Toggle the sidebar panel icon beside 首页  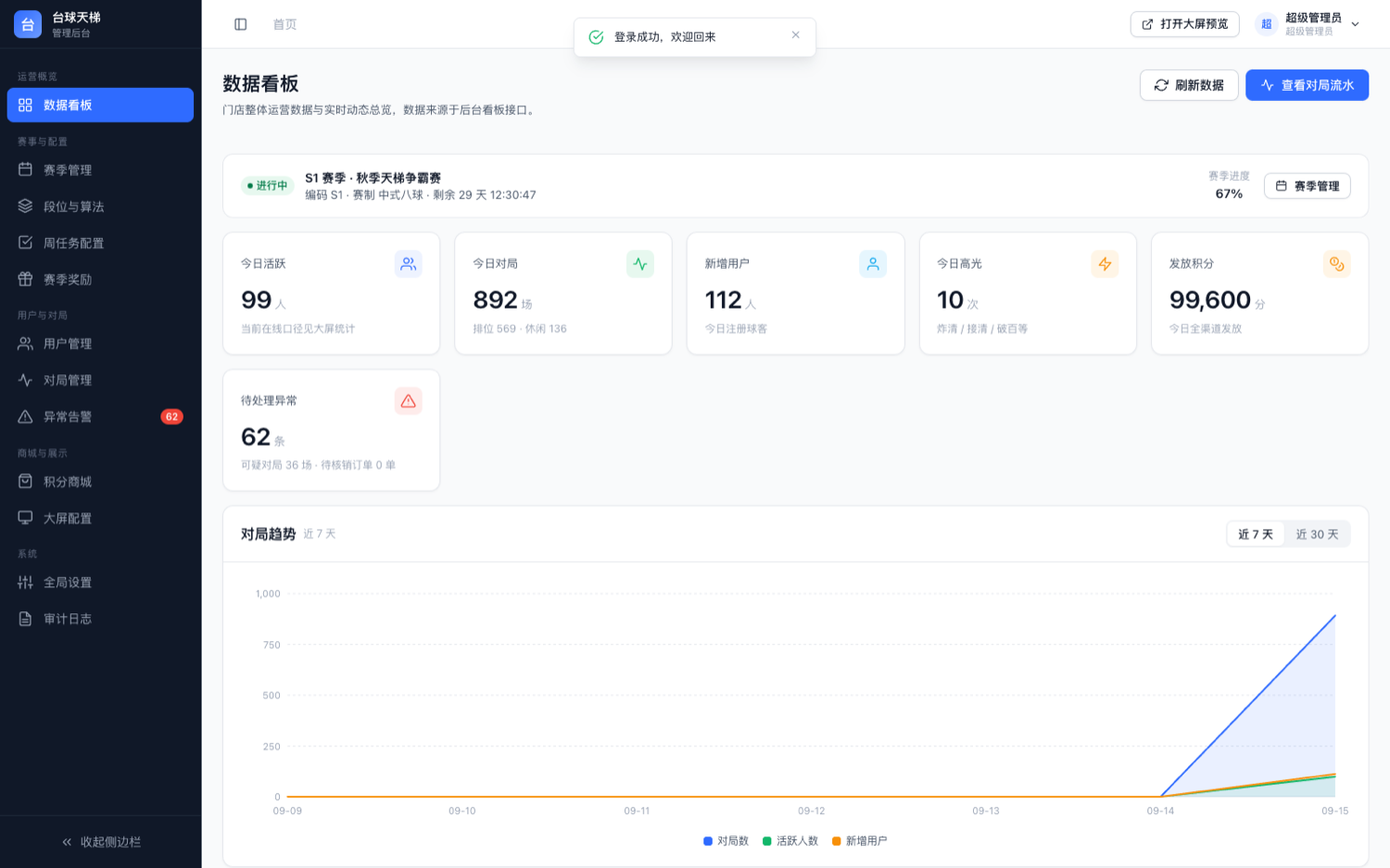pyautogui.click(x=241, y=24)
